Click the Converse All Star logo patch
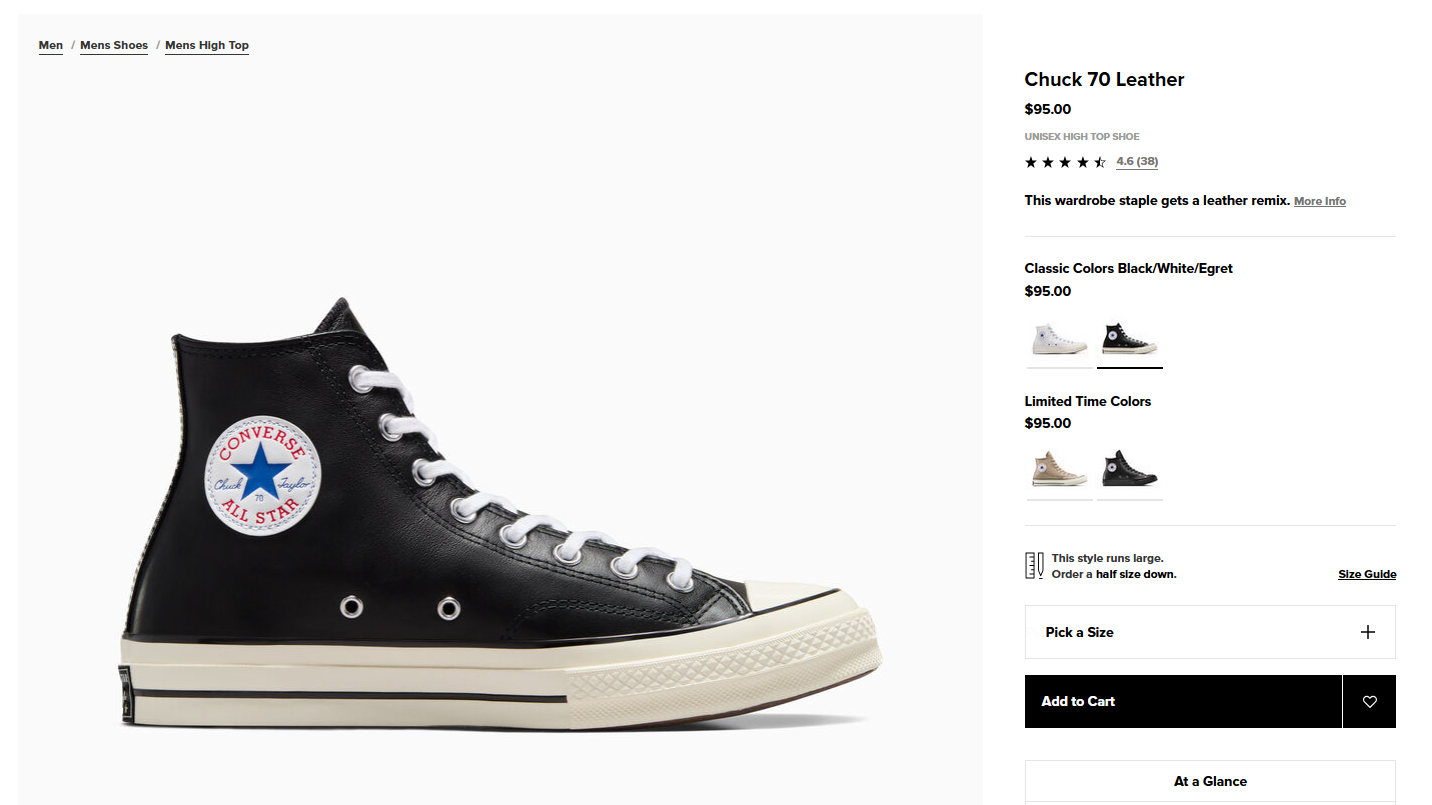1432x805 pixels. click(x=263, y=477)
